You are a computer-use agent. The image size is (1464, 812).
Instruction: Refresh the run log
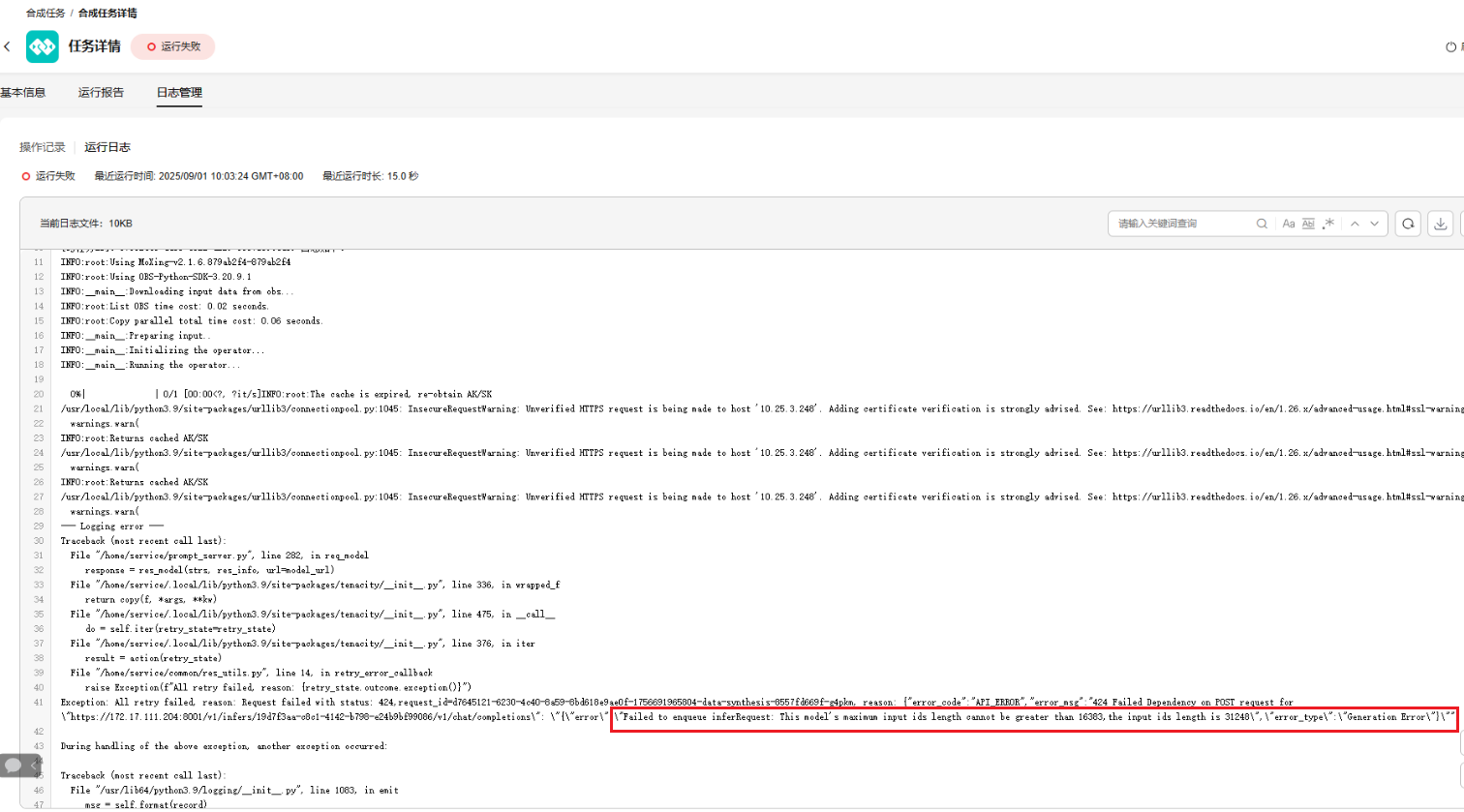point(1408,224)
